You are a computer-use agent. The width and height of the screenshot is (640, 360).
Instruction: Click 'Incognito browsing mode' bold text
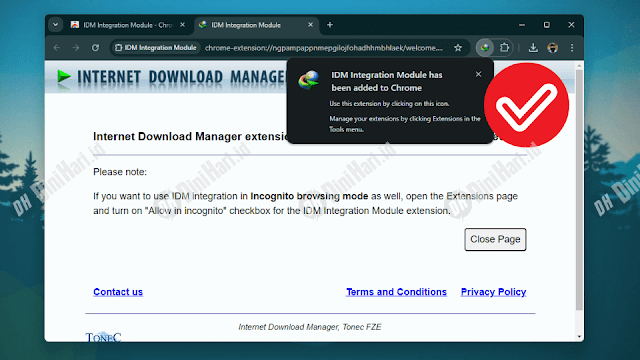[309, 196]
